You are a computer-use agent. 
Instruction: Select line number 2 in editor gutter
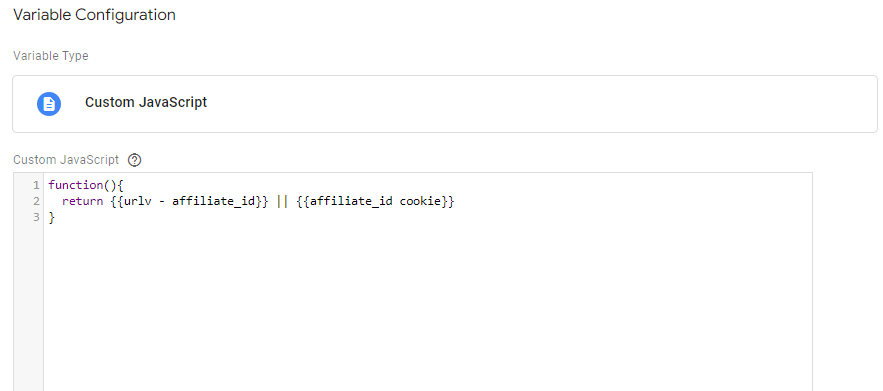tap(36, 201)
